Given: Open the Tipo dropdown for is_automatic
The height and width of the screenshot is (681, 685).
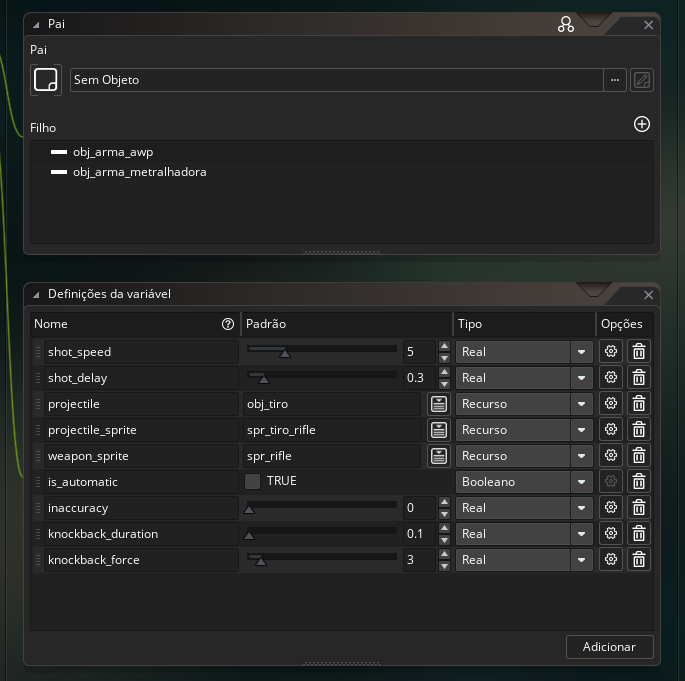Looking at the screenshot, I should [x=581, y=482].
